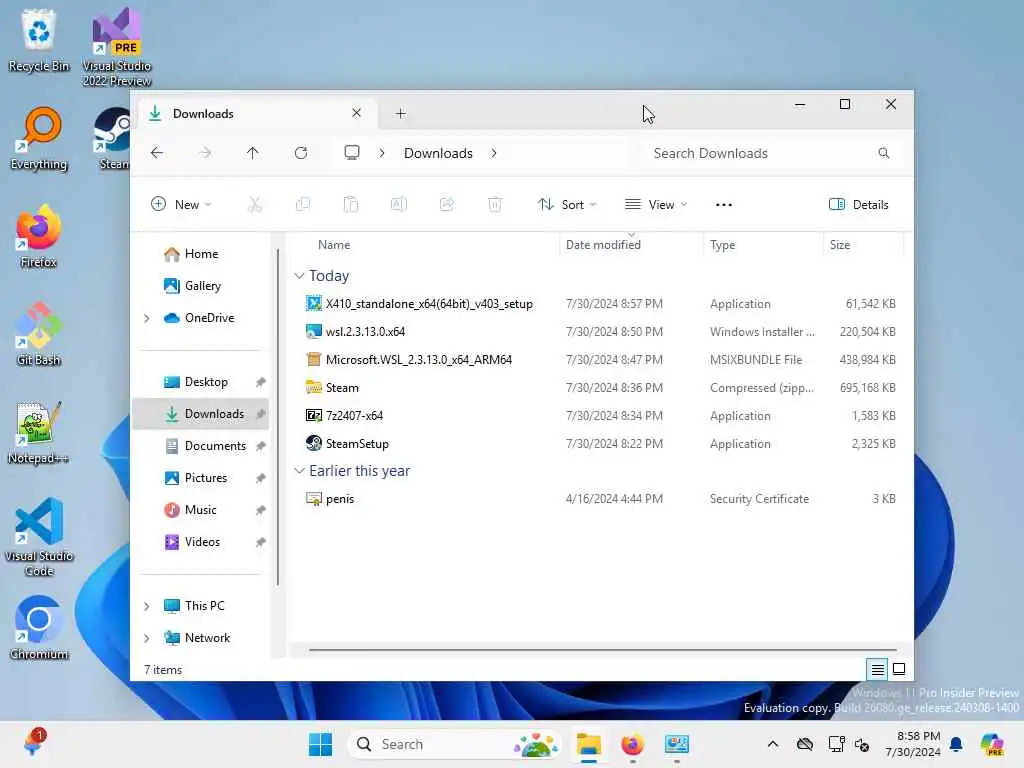Viewport: 1024px width, 768px height.
Task: Select the Notepad++ desktop icon
Action: coord(39,433)
